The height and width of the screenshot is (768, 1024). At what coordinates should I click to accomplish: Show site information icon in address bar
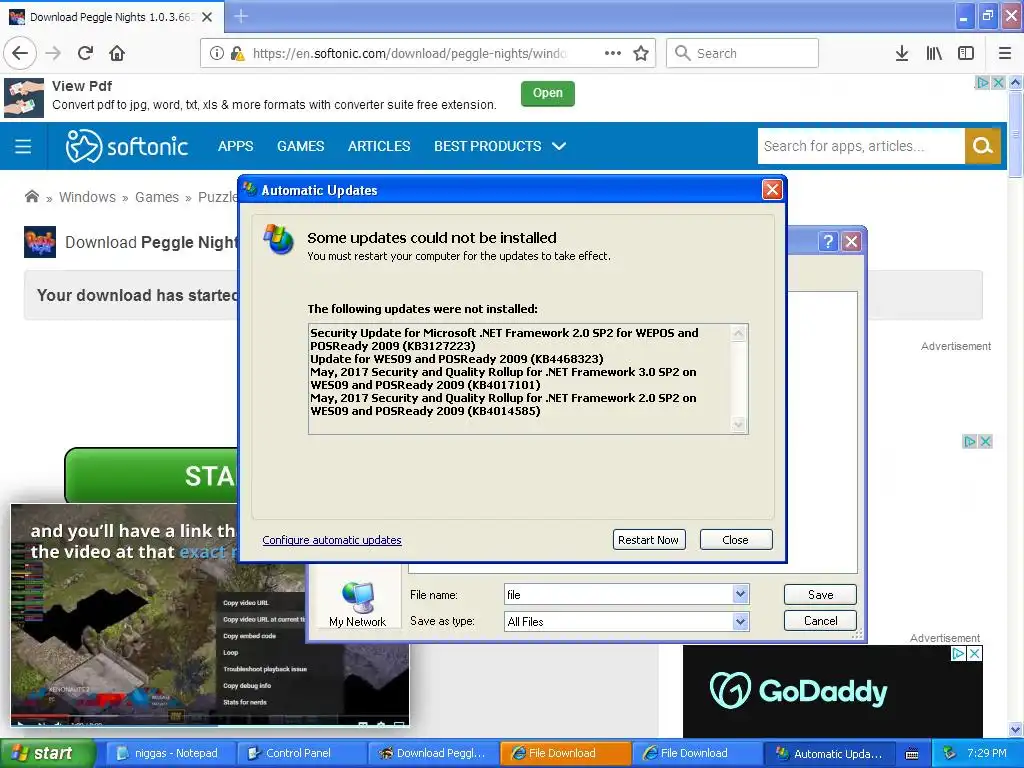click(216, 54)
